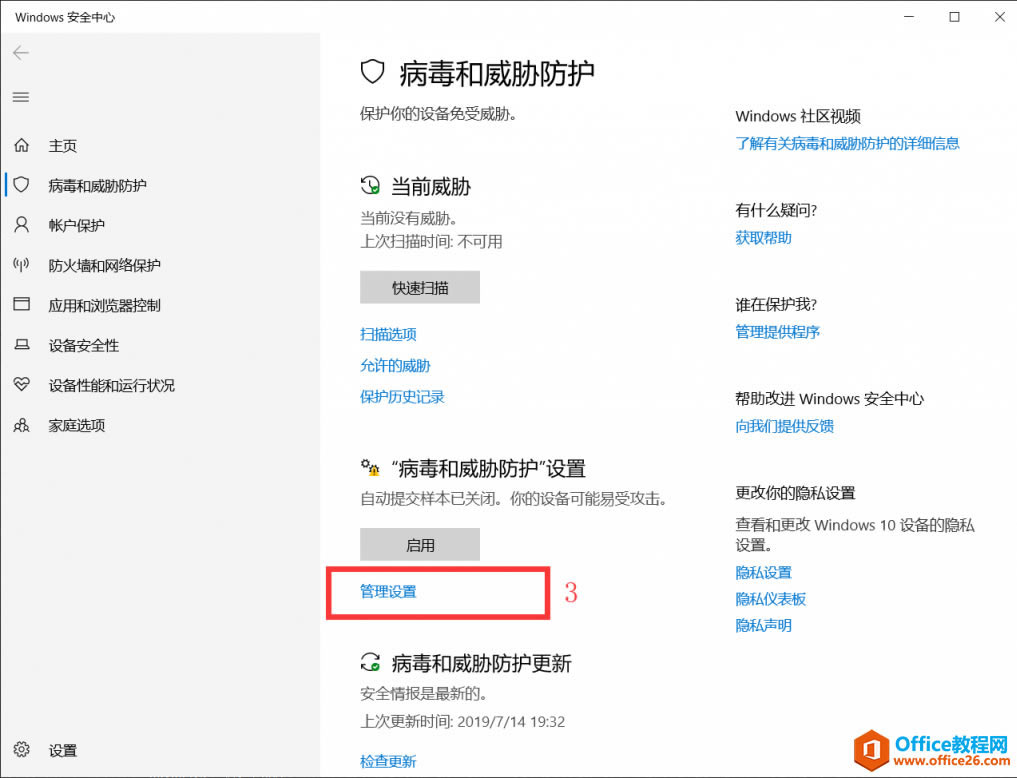Open the 隐私声明 link
Viewport: 1017px width, 778px height.
763,626
